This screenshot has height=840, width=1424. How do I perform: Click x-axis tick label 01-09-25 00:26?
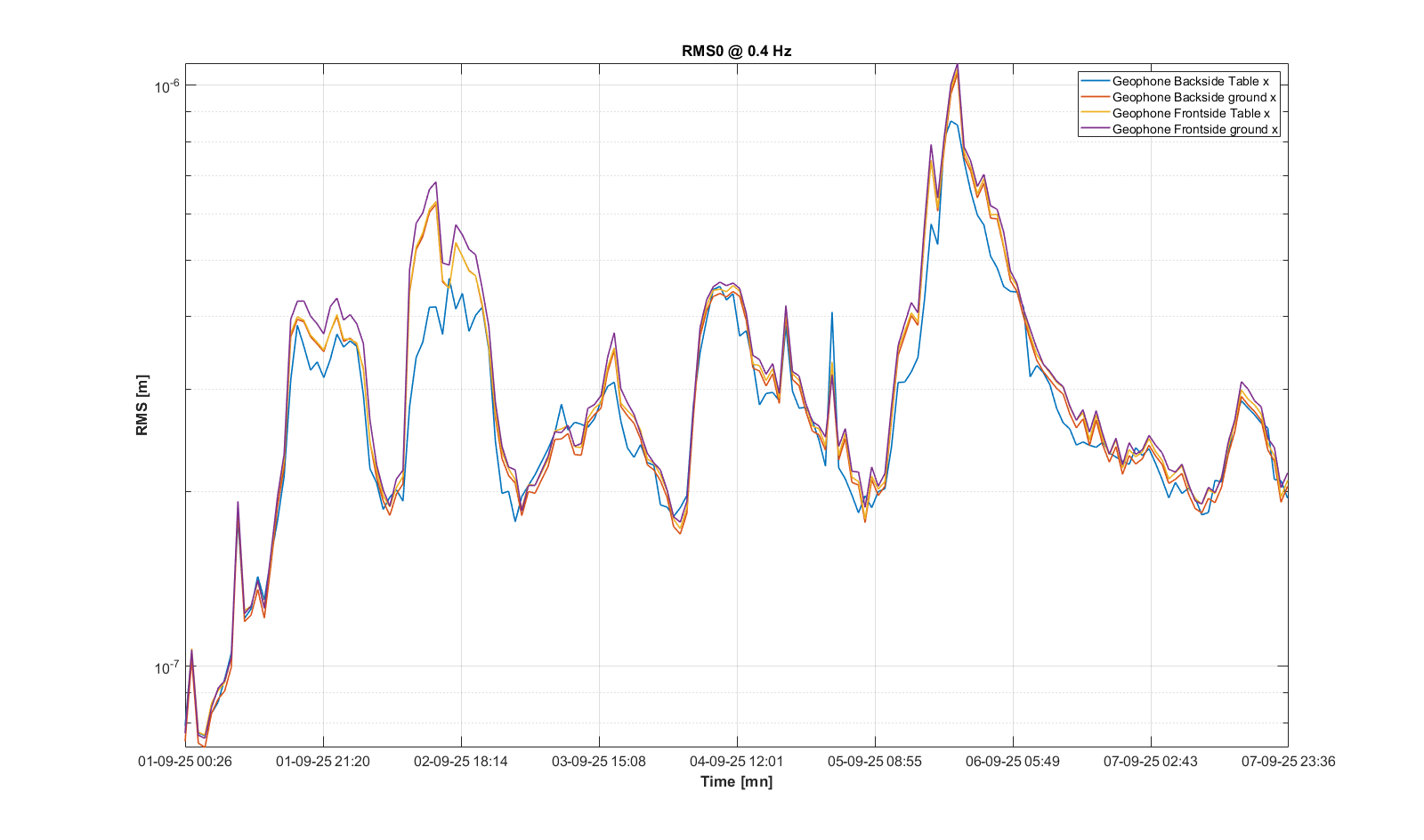coord(185,762)
